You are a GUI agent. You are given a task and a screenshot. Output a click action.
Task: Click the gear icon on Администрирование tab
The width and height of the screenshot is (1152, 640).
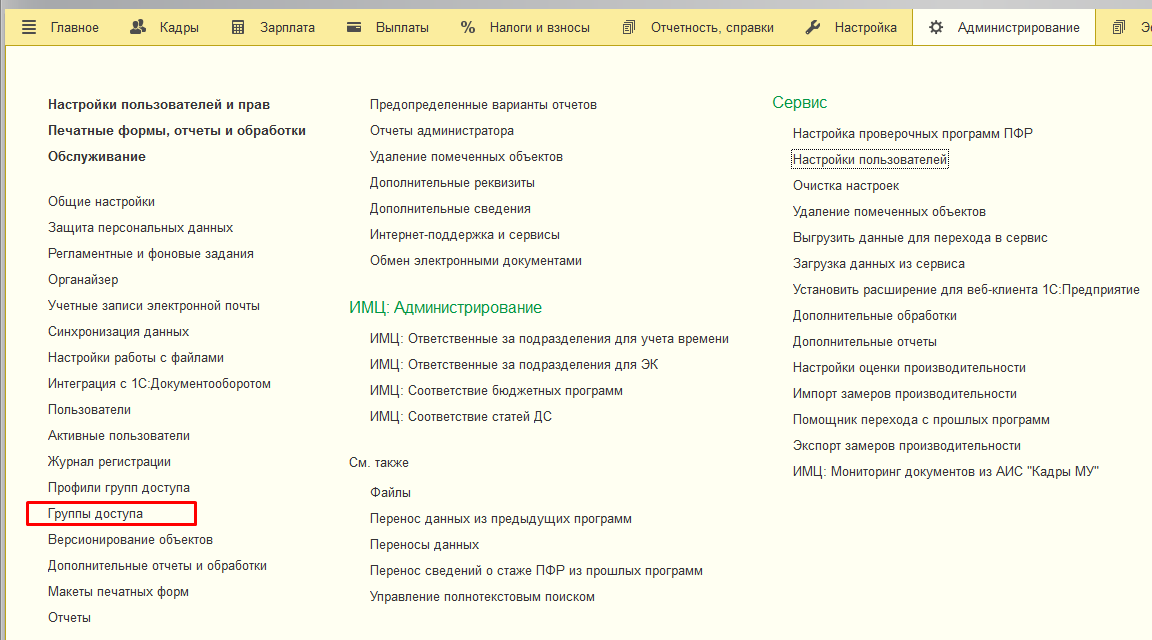[x=935, y=27]
